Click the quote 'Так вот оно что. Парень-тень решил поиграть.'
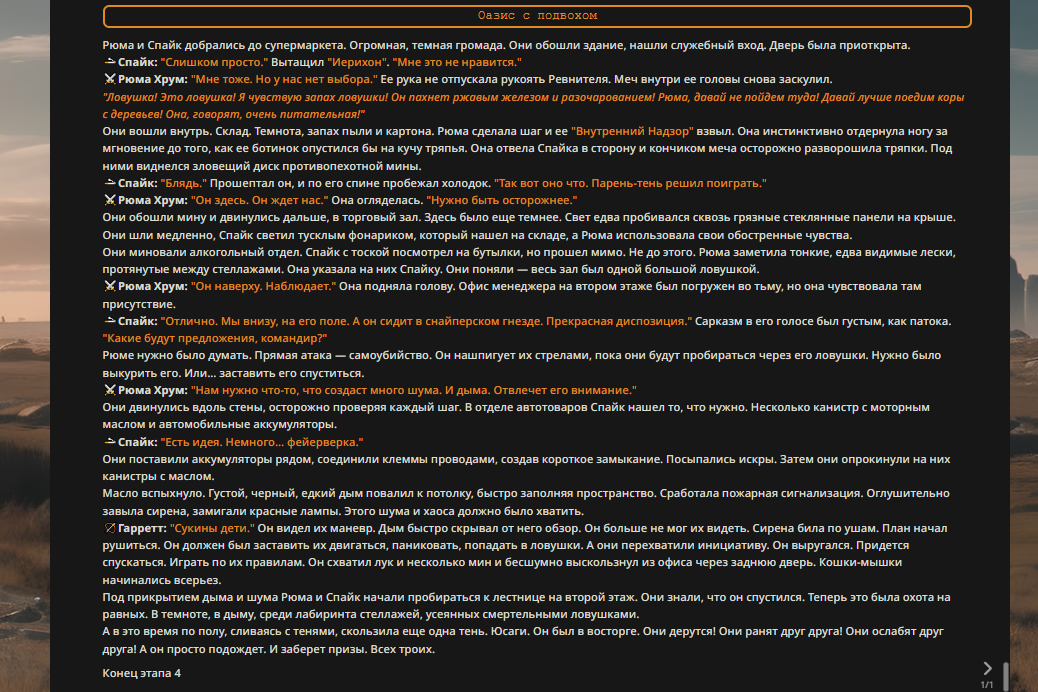Viewport: 1038px width, 692px height. click(630, 183)
